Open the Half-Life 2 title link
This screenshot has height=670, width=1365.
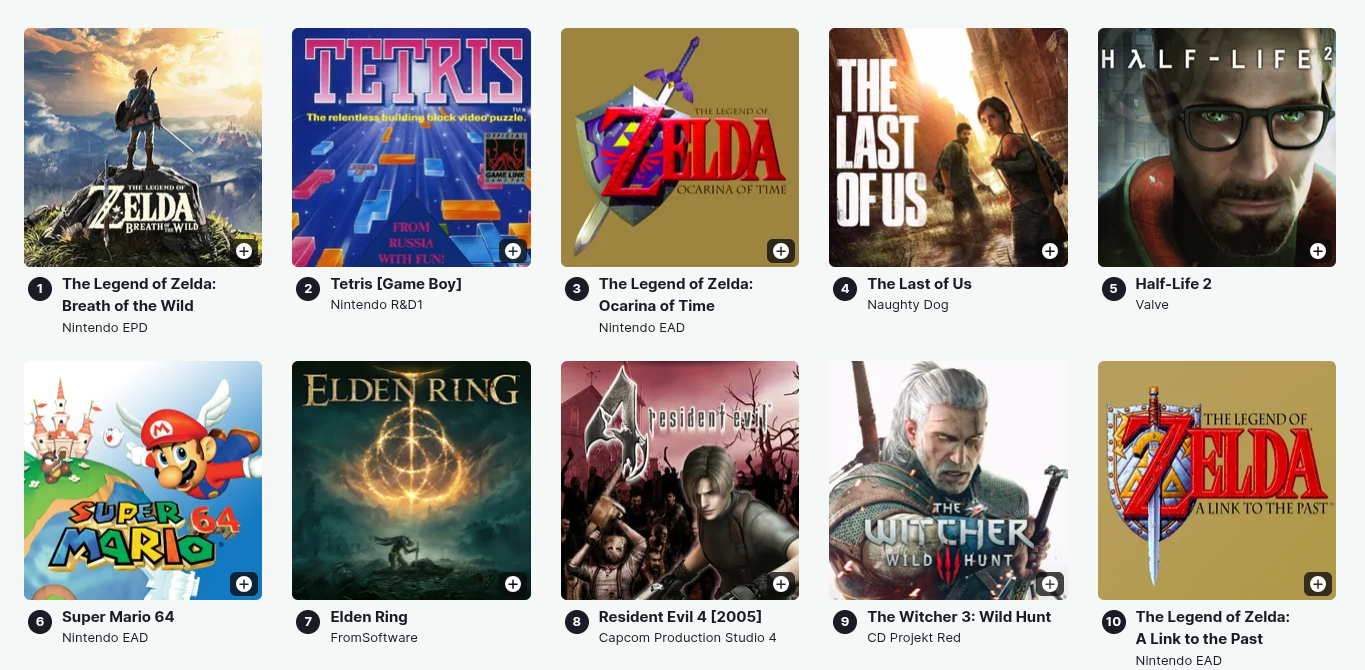1173,284
